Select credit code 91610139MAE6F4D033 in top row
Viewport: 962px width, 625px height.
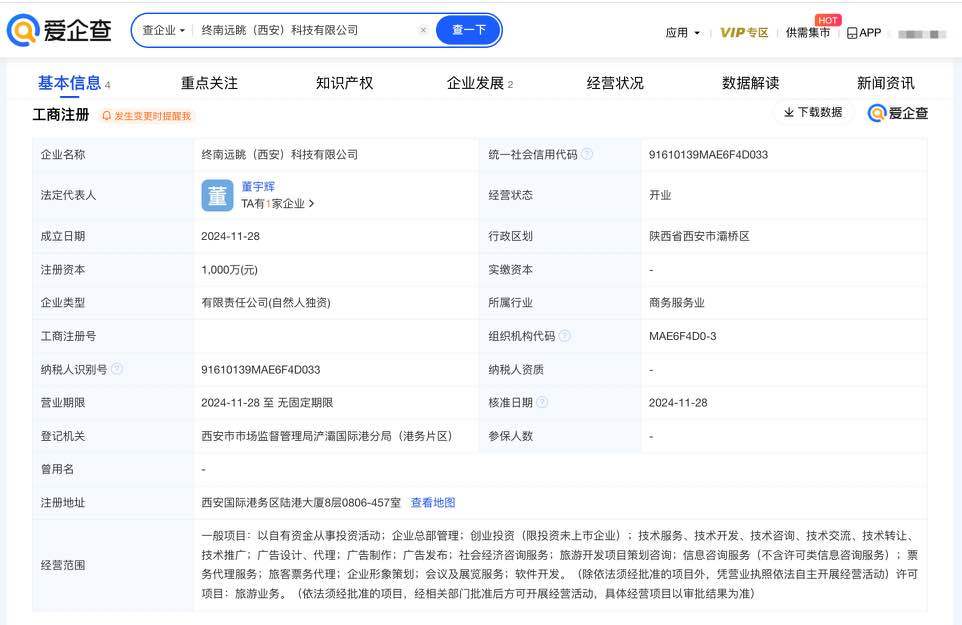click(x=708, y=155)
